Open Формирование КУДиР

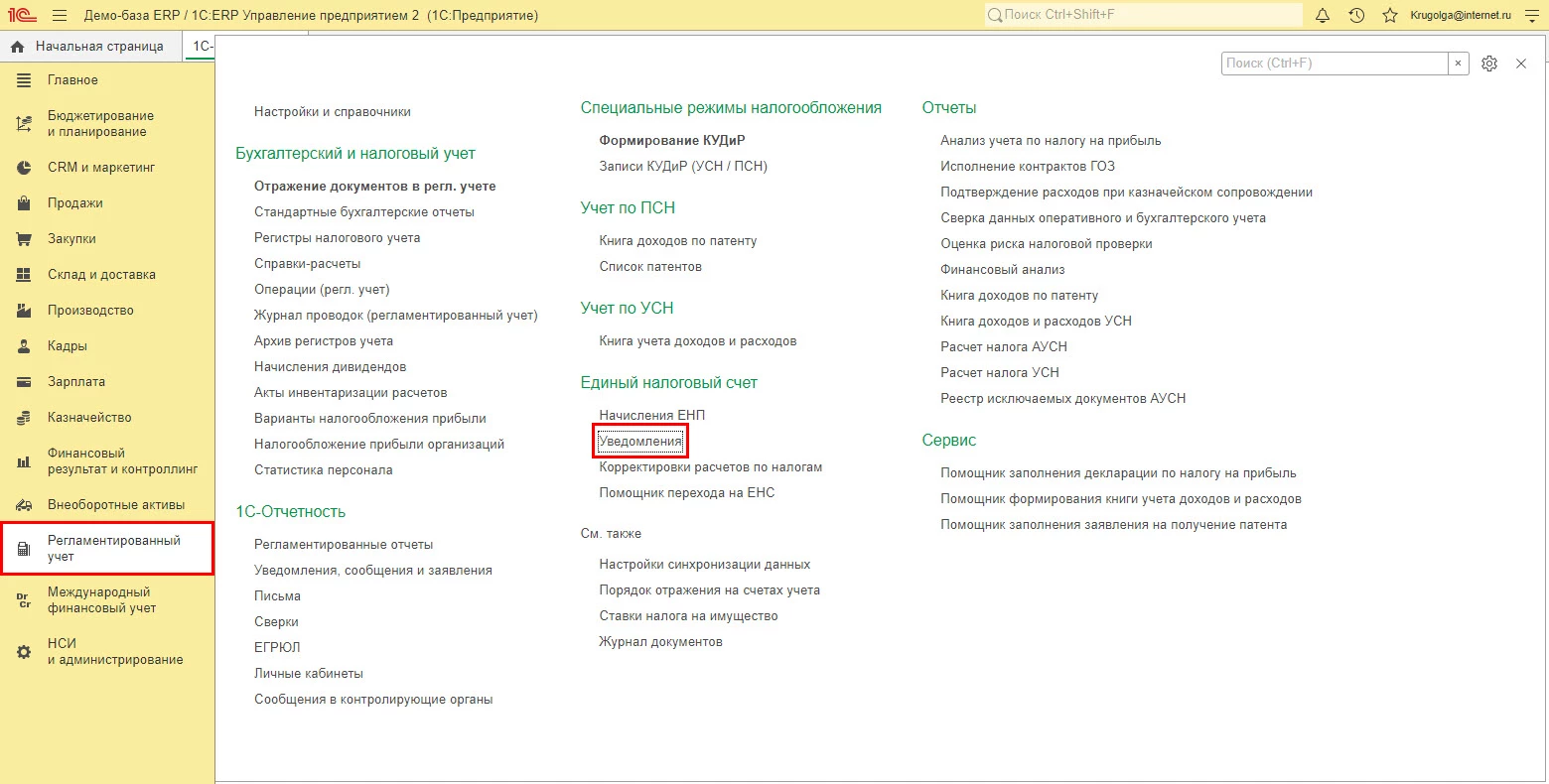click(672, 141)
